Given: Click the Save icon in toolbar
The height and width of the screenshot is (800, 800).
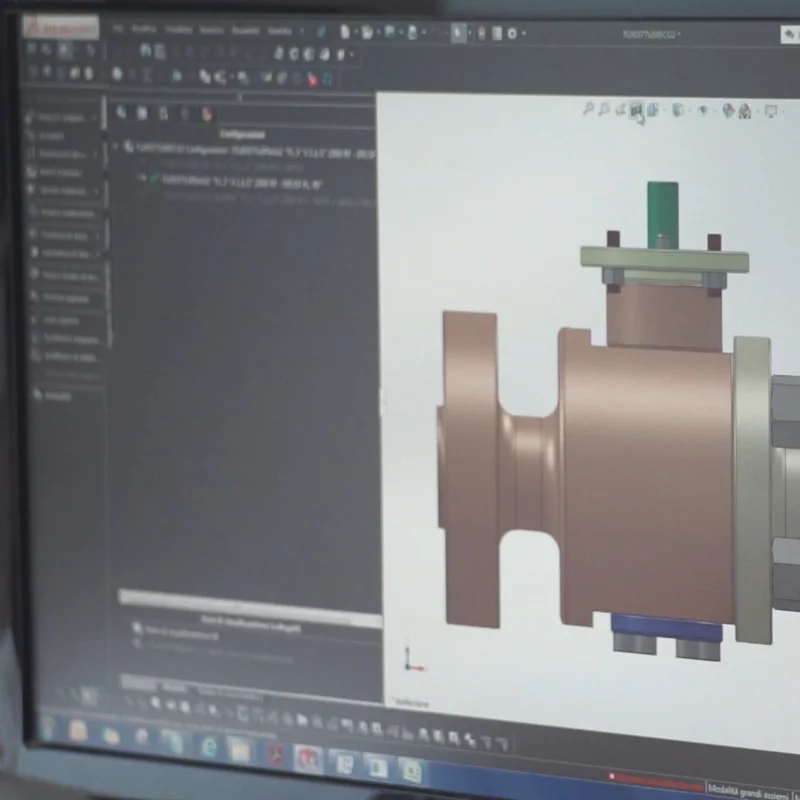Looking at the screenshot, I should click(390, 33).
